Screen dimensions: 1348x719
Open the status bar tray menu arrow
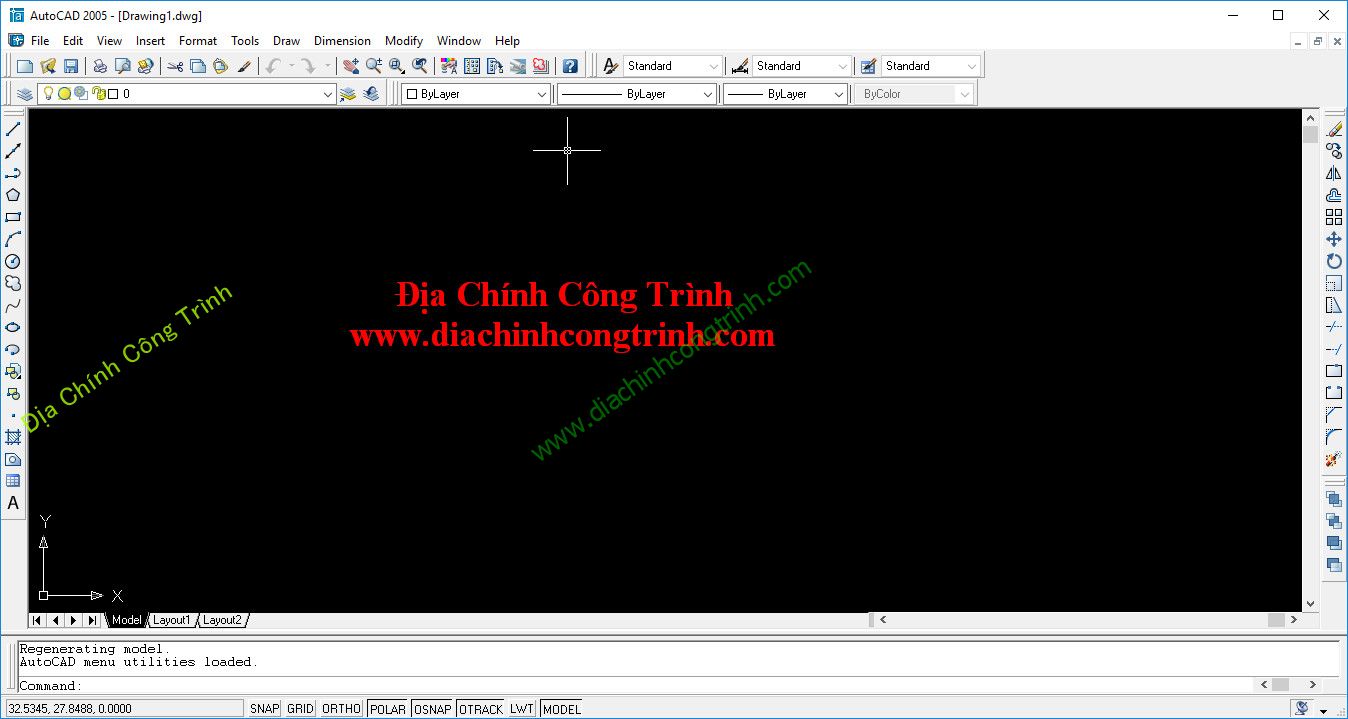point(1323,709)
